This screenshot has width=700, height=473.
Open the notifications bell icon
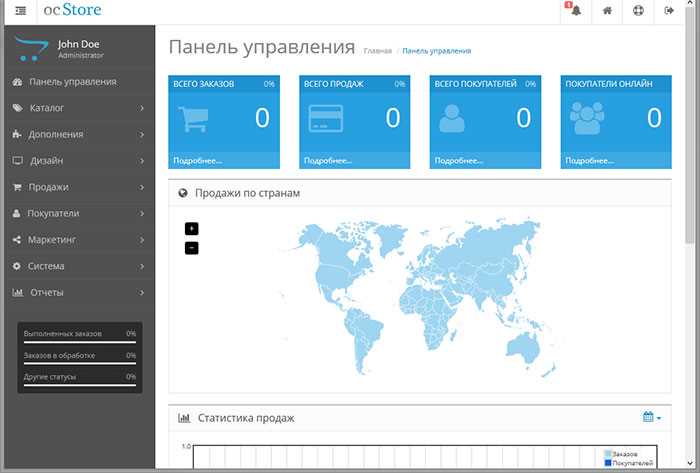[575, 10]
